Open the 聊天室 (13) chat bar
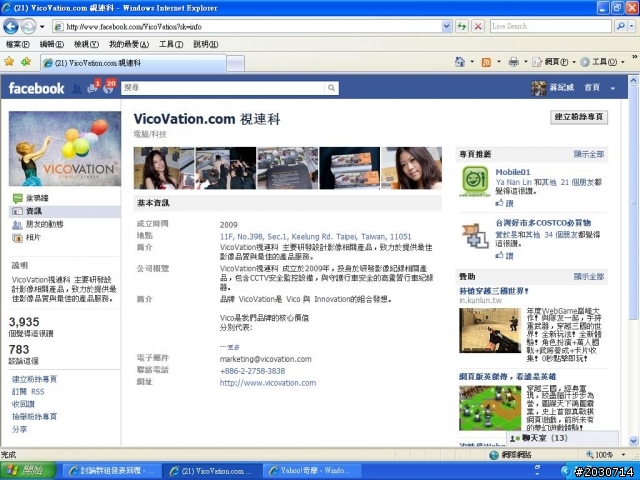The image size is (640, 480). (562, 438)
